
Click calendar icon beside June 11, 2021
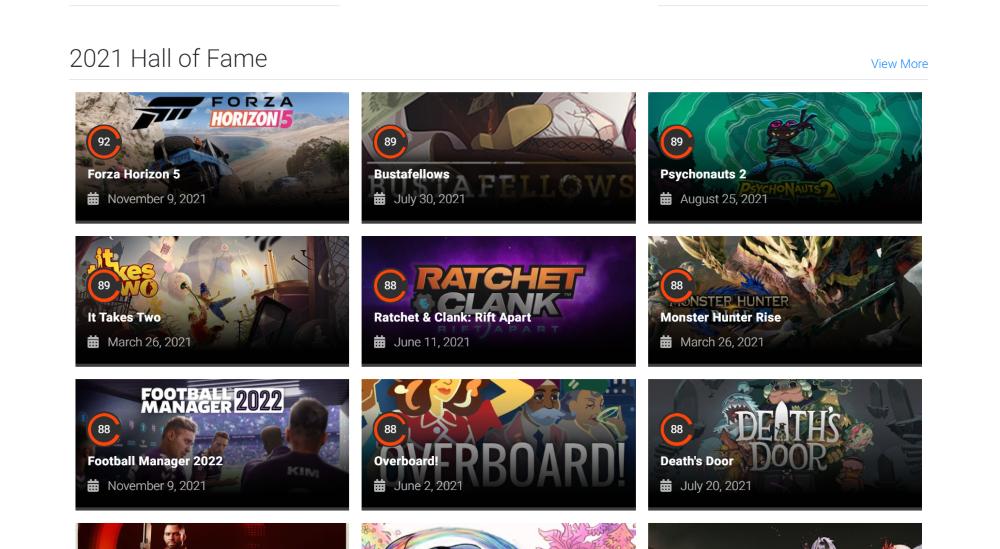379,342
